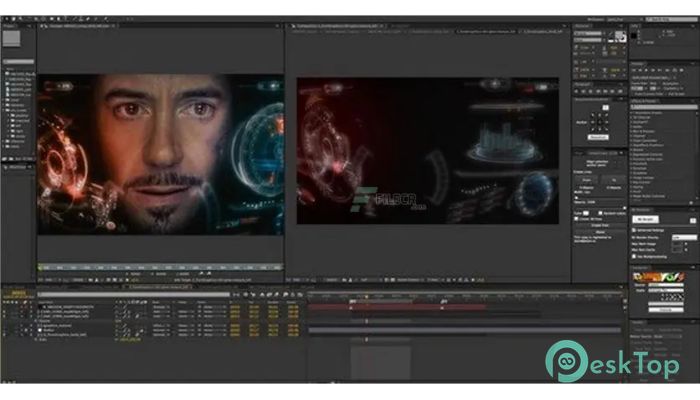Click the colorful swatch strip thumbnail

[x=658, y=276]
